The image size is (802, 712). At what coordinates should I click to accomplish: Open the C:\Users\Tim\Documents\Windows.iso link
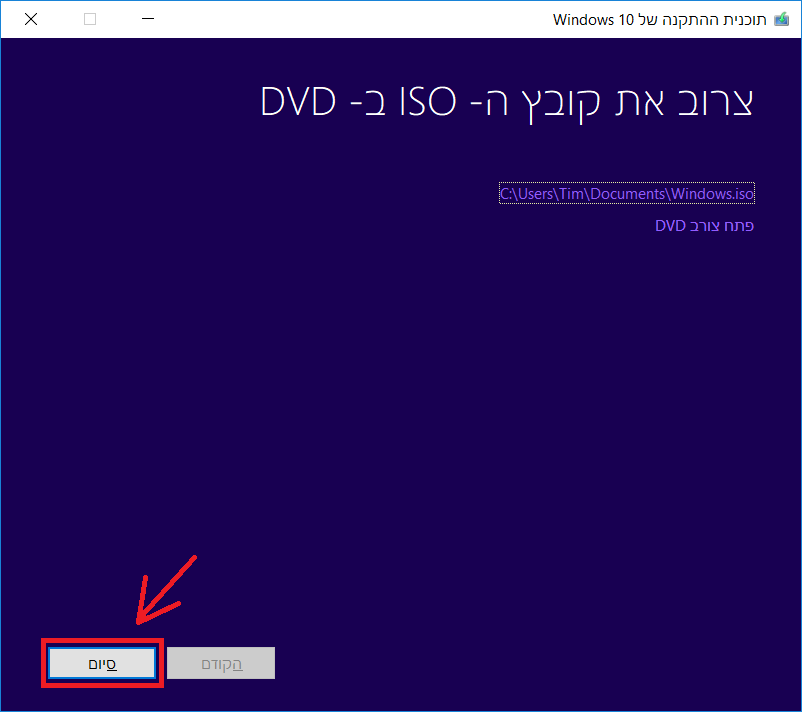click(x=627, y=193)
